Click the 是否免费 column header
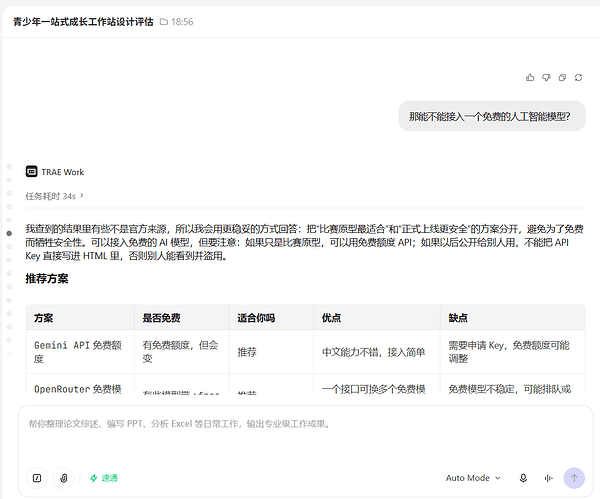Image resolution: width=600 pixels, height=499 pixels. 181,318
